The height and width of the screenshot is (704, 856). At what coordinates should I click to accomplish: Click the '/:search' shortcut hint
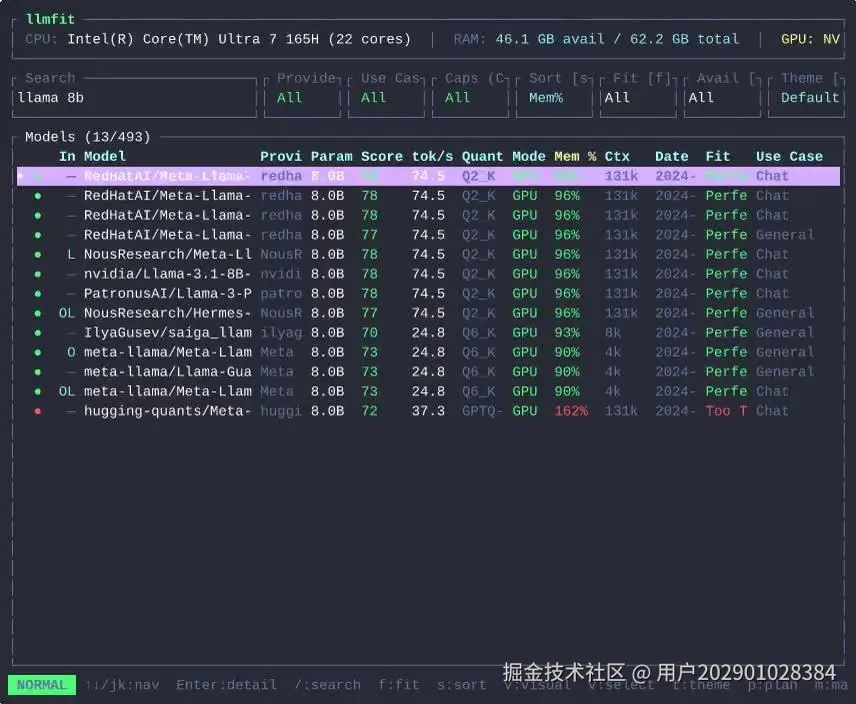[328, 685]
